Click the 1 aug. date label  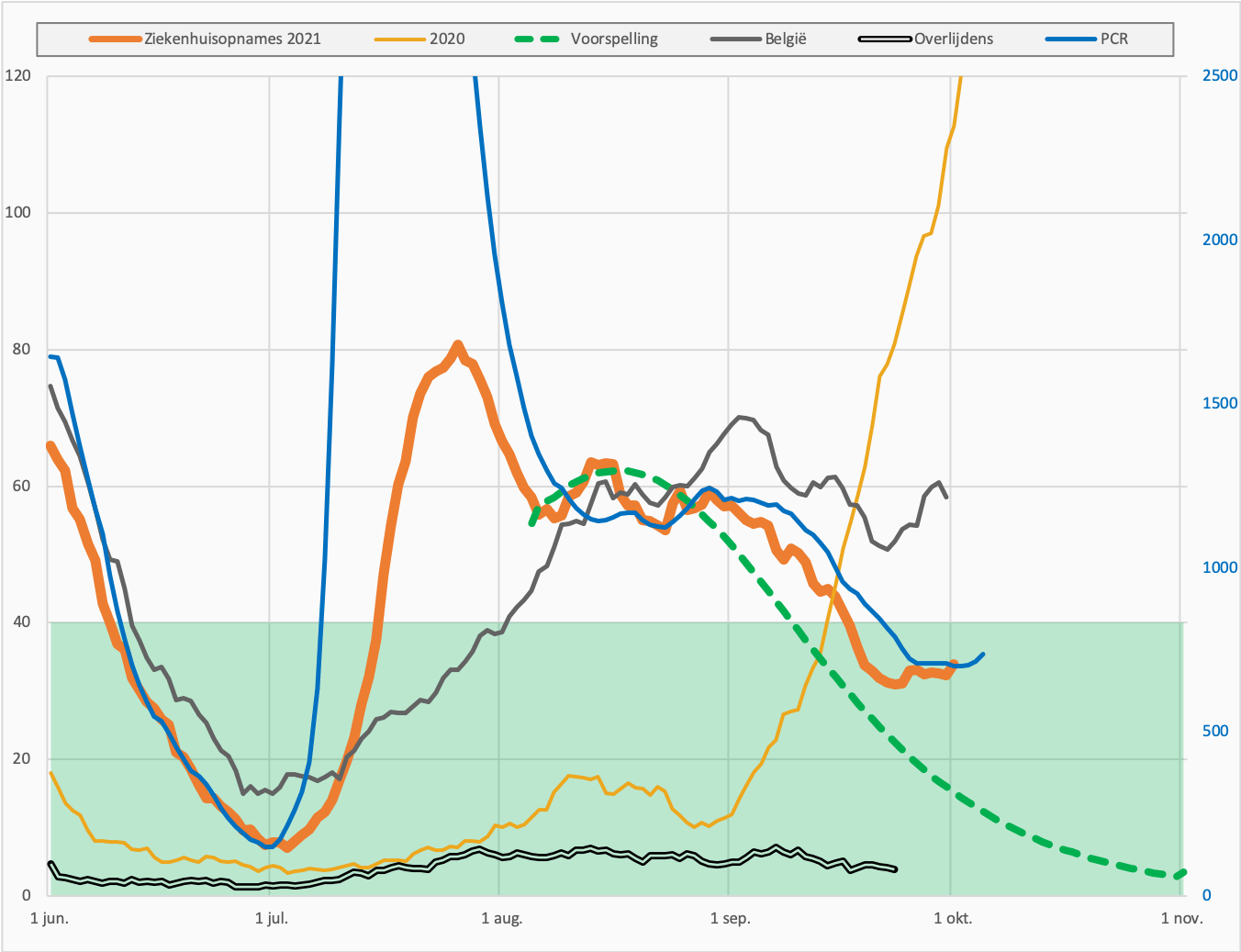pos(501,918)
